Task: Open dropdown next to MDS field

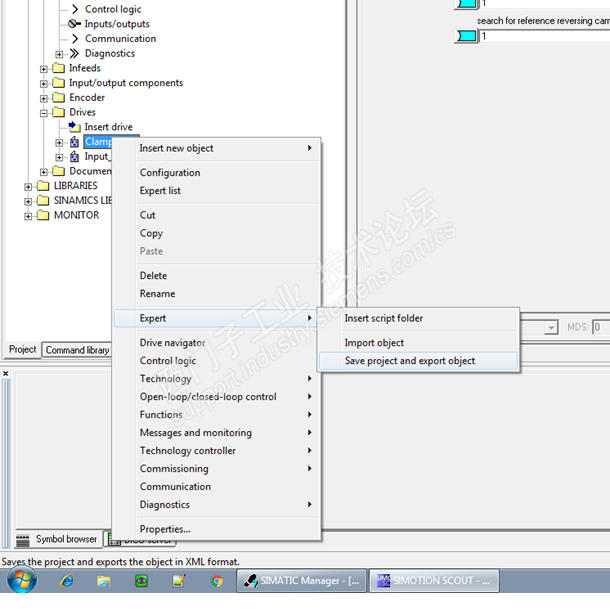Action: 551,327
